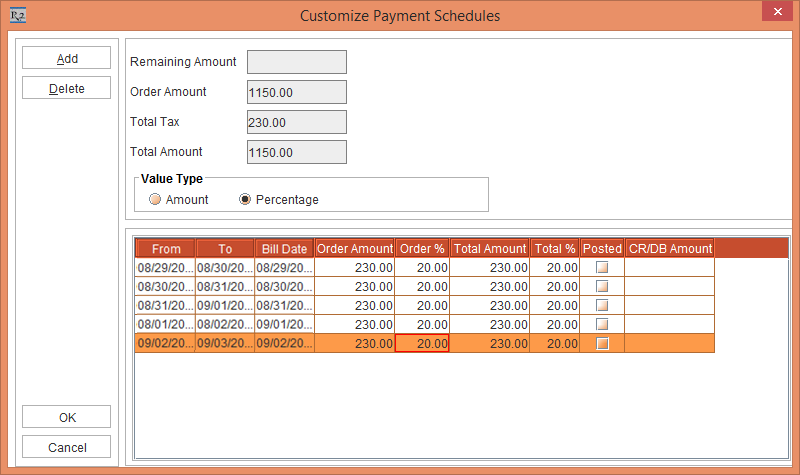Confirm with the OK button
Screen dimensions: 800x475
pos(67,417)
